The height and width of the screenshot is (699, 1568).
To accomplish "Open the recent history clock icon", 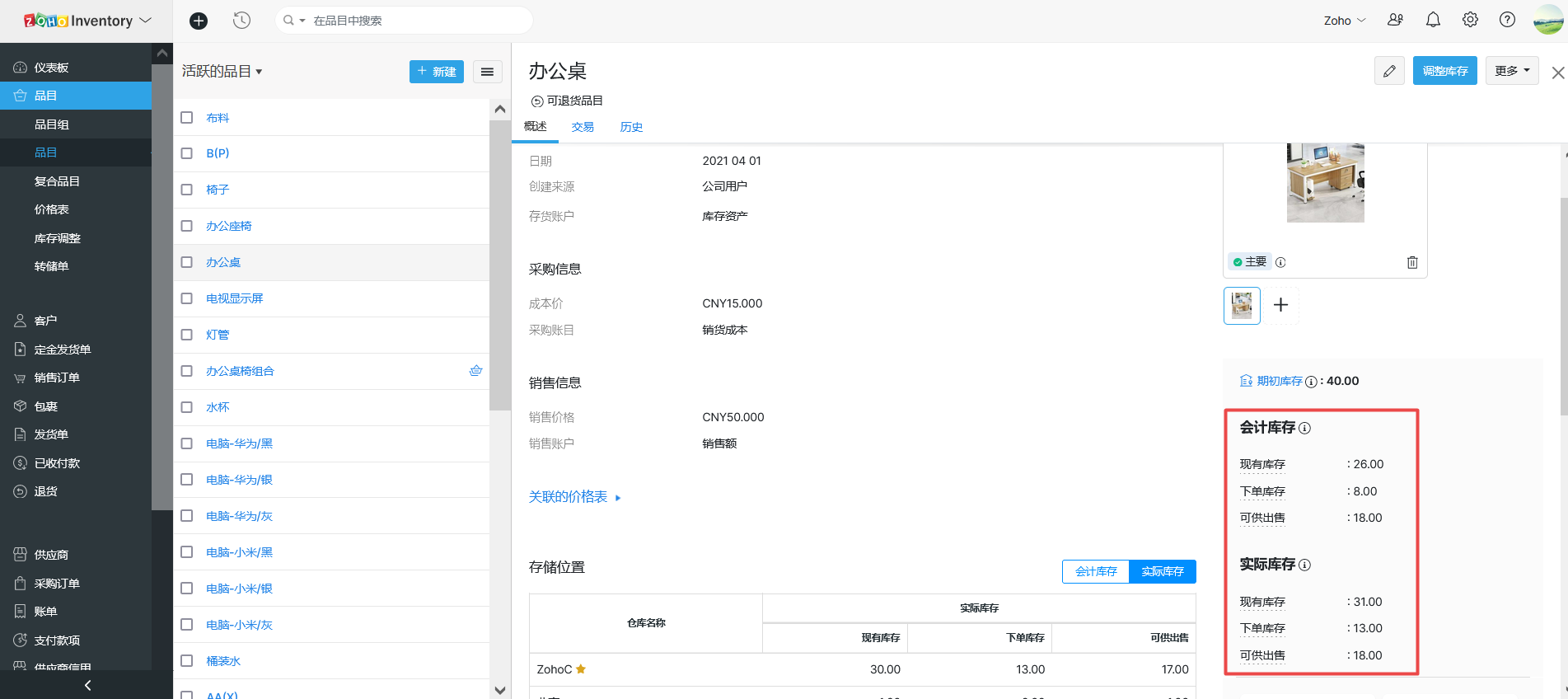I will 241,21.
